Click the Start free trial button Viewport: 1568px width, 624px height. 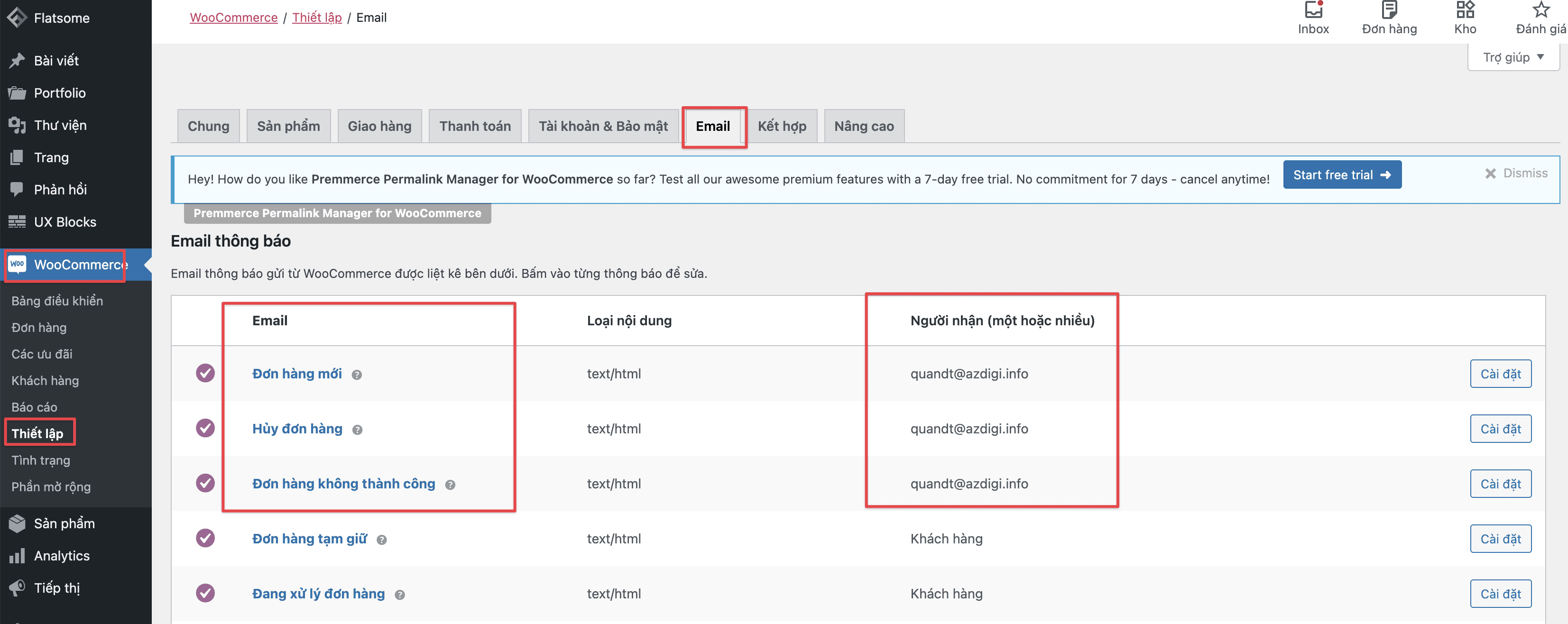(1342, 174)
